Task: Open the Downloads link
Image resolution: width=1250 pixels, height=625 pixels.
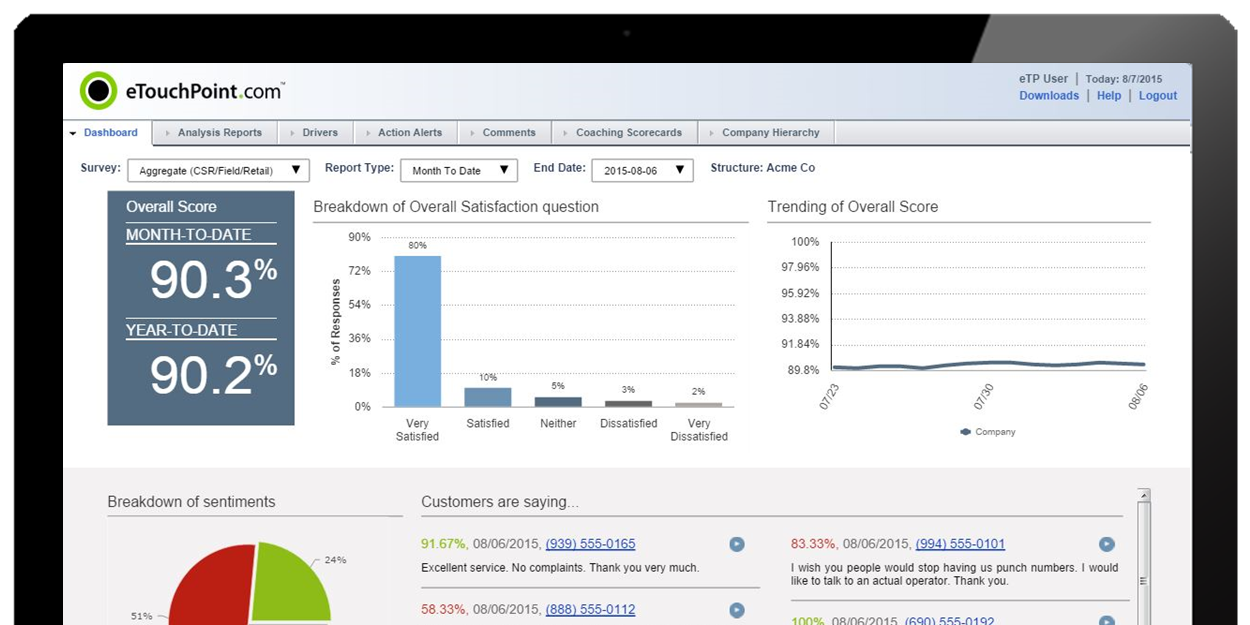Action: (x=1049, y=96)
